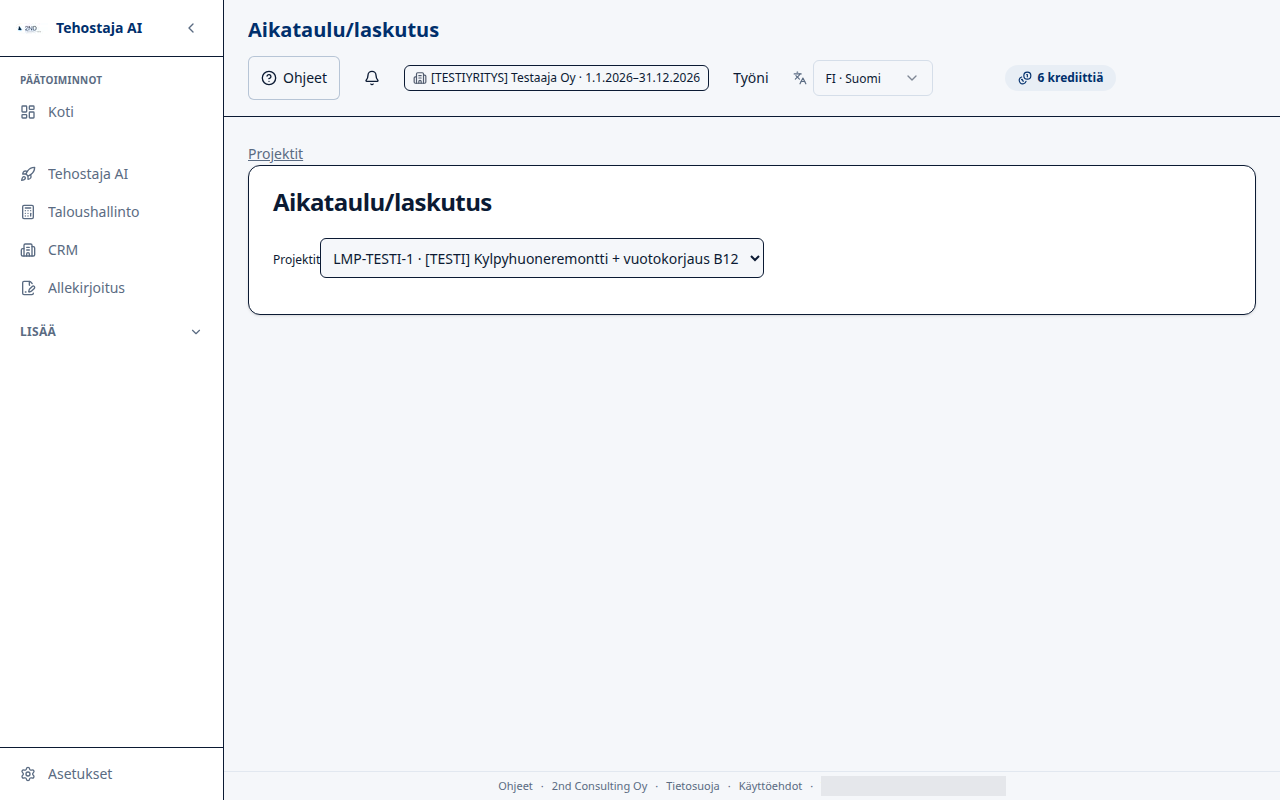Image resolution: width=1280 pixels, height=800 pixels.
Task: Click the PÄÄTOIMINNOT section label
Action: tap(61, 80)
